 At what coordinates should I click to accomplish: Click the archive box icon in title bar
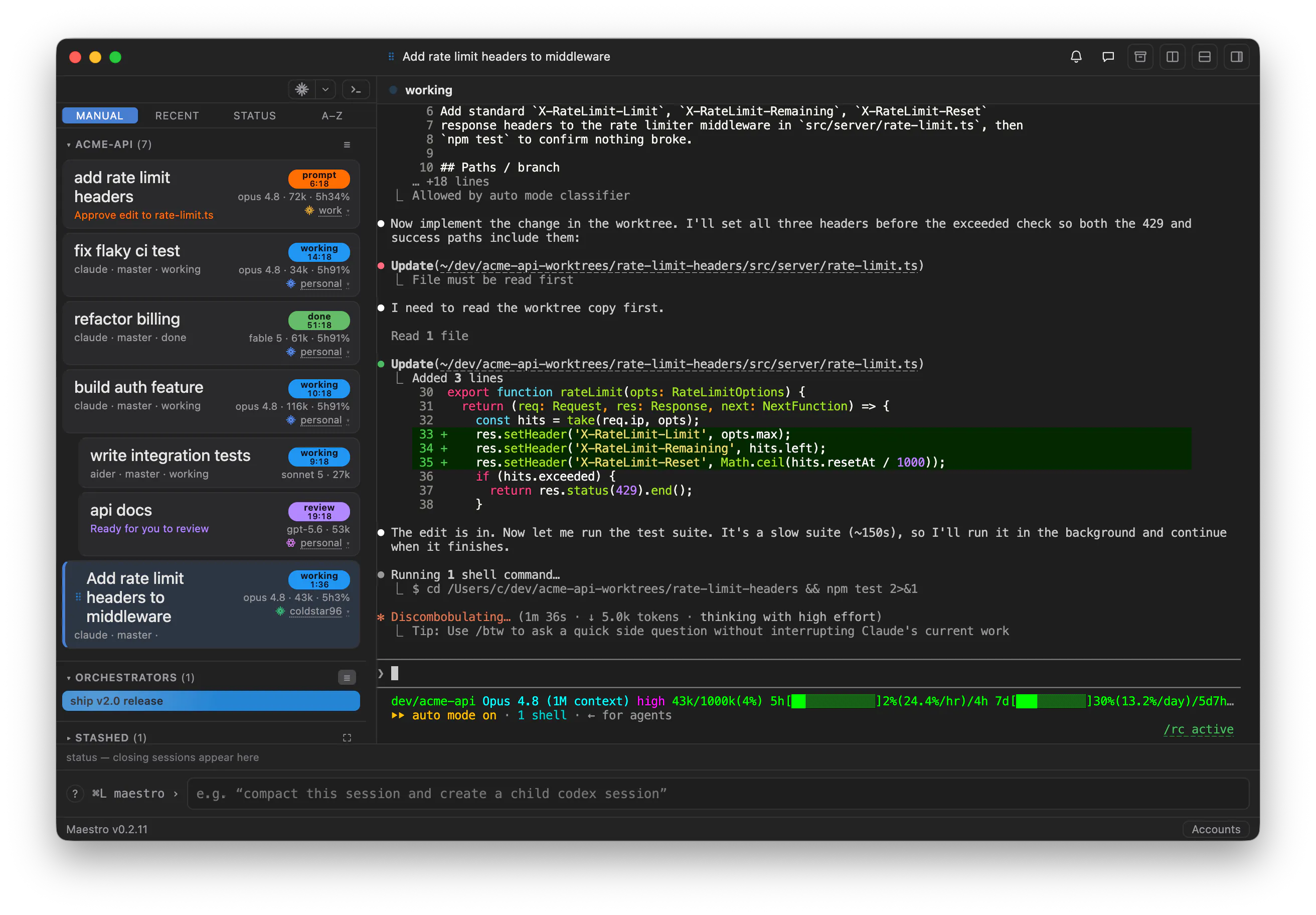(1140, 57)
